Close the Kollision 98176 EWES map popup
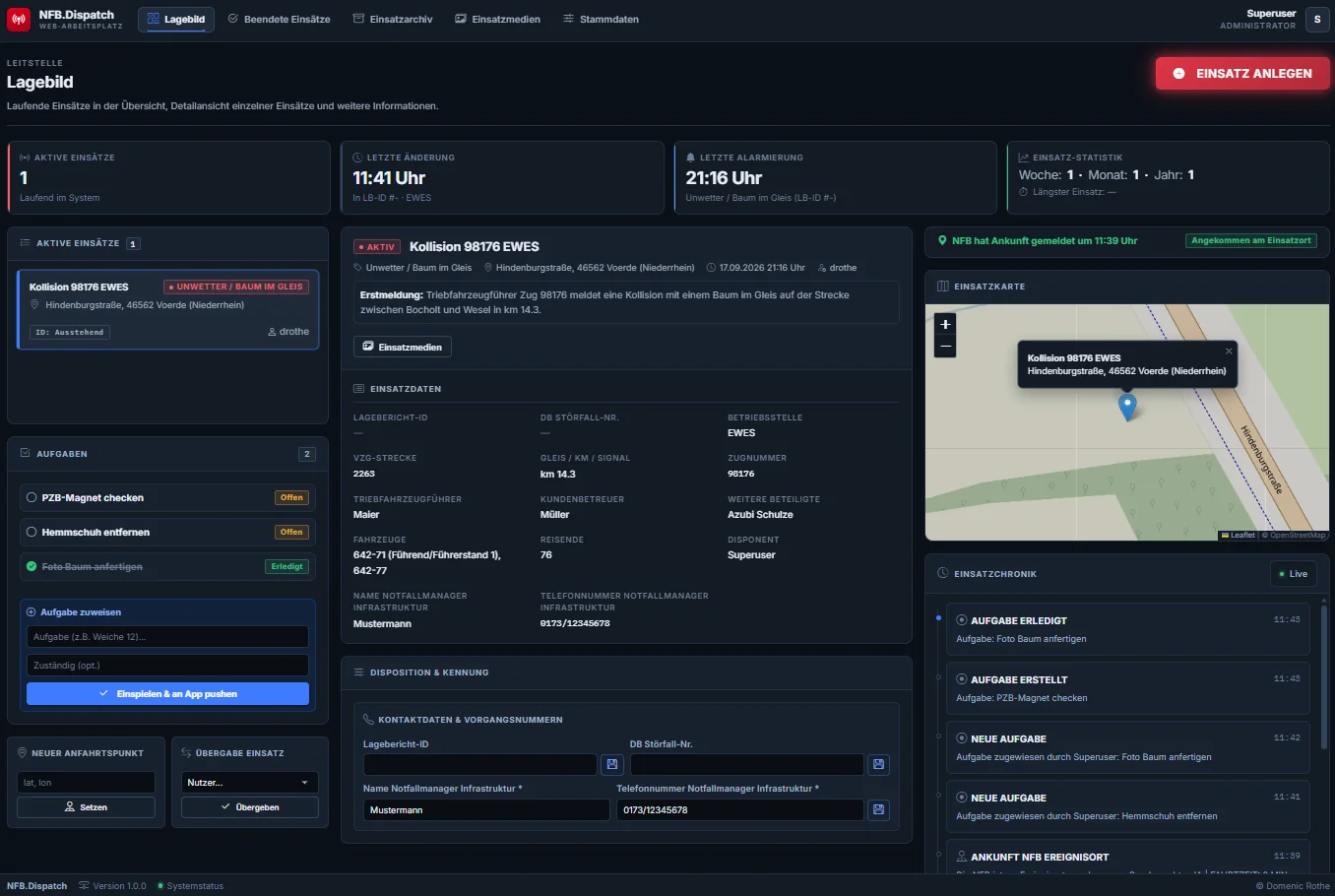1335x896 pixels. pos(1229,351)
